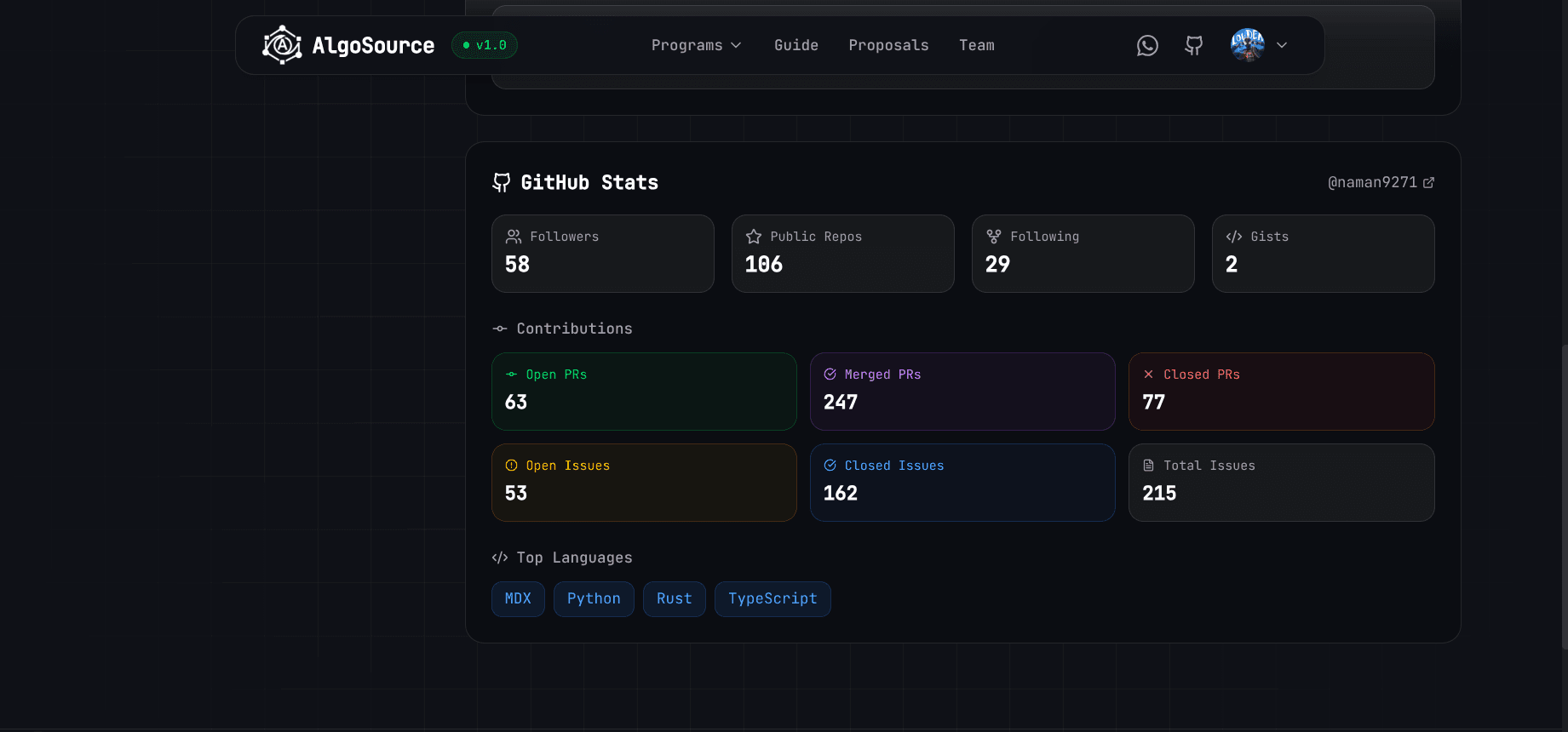The height and width of the screenshot is (732, 1568).
Task: Click the Open Issues alert icon
Action: tap(512, 466)
